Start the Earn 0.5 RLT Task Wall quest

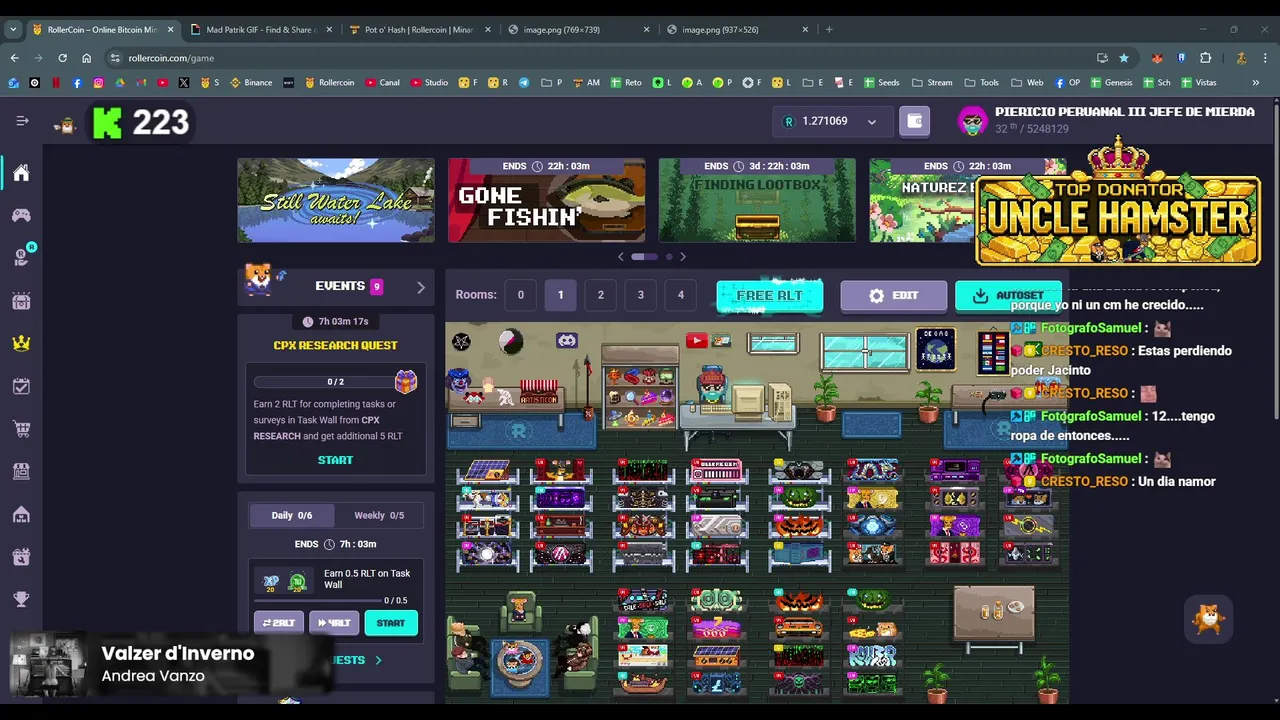(x=391, y=623)
